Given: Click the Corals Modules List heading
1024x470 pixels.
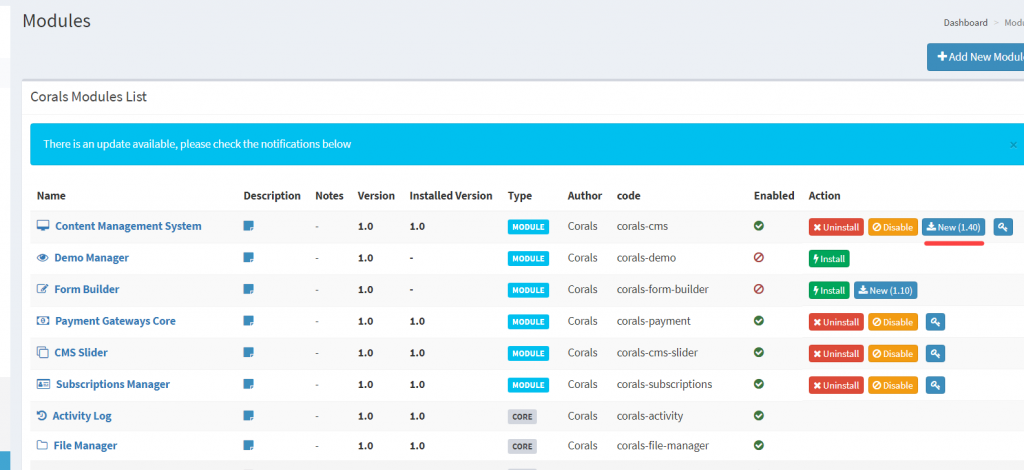Looking at the screenshot, I should point(89,97).
